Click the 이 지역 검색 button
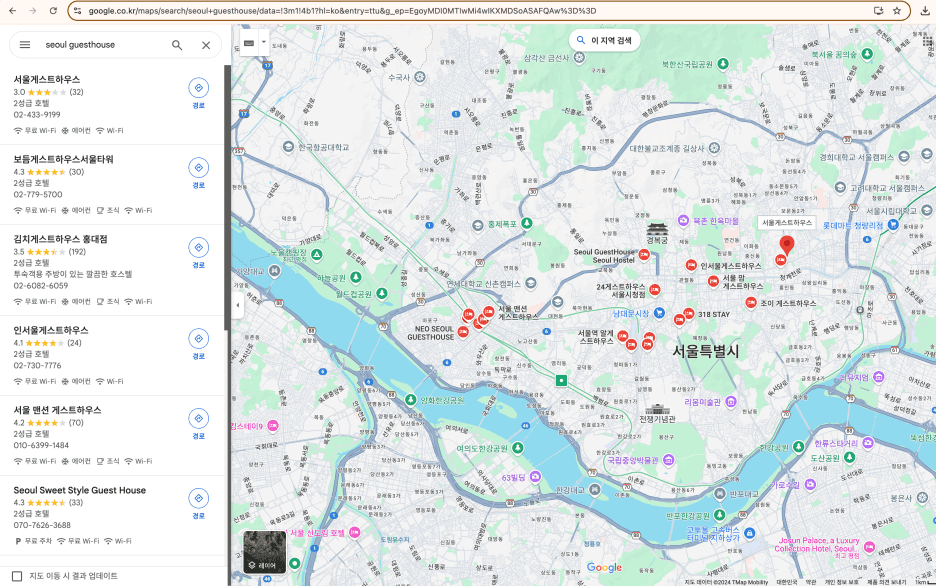The image size is (936, 586). click(604, 40)
